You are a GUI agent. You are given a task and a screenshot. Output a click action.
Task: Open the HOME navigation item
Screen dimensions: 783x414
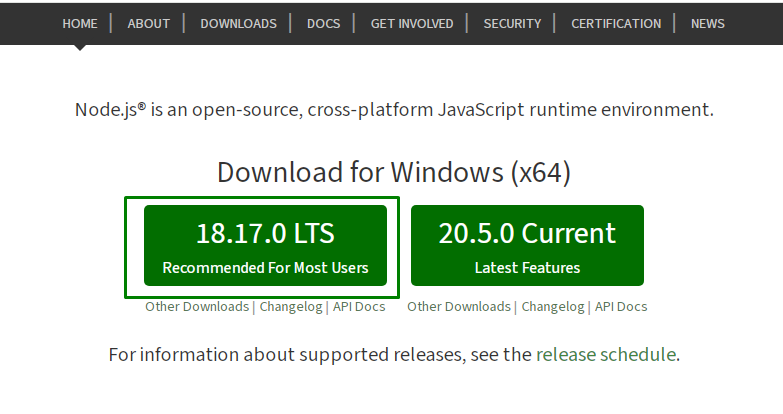80,23
